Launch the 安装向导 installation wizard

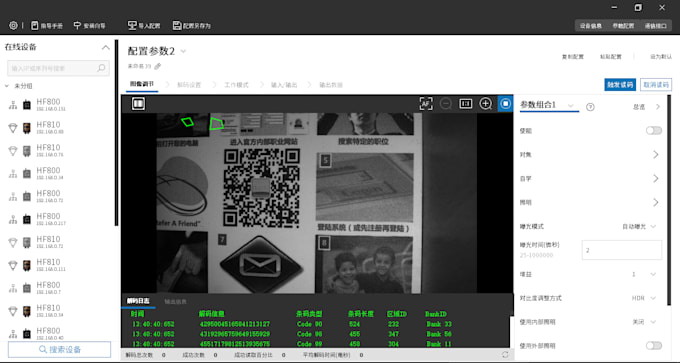[x=89, y=26]
